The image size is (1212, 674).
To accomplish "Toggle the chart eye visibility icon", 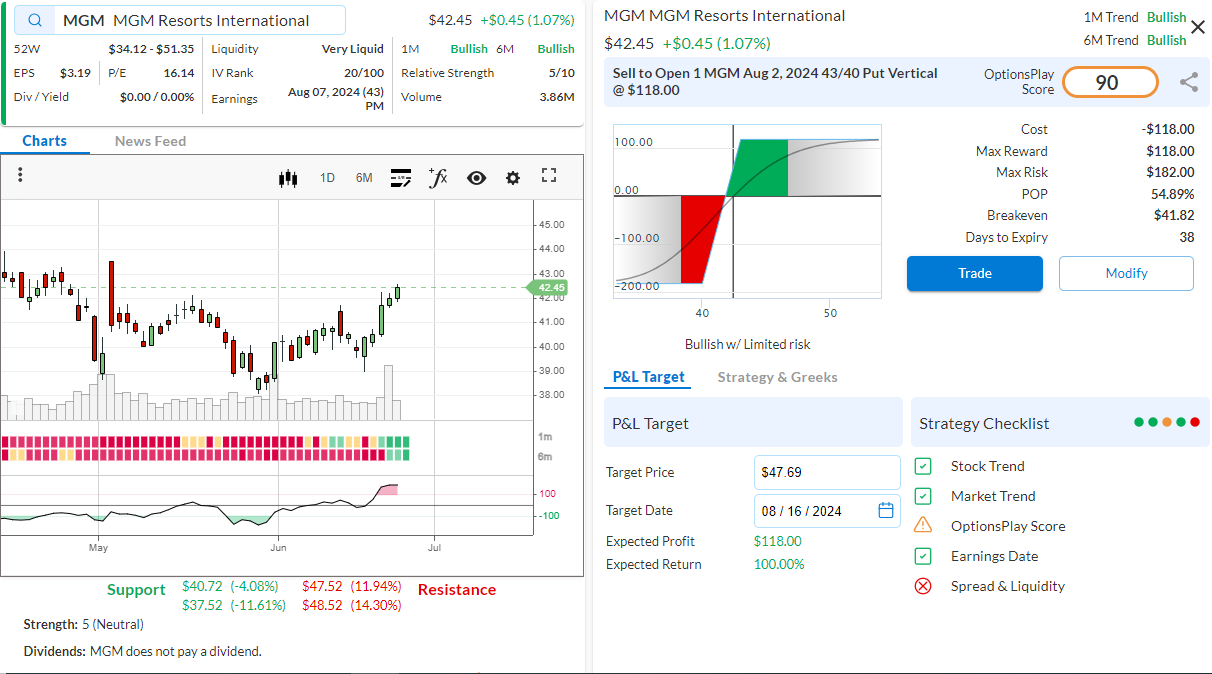I will coord(476,178).
